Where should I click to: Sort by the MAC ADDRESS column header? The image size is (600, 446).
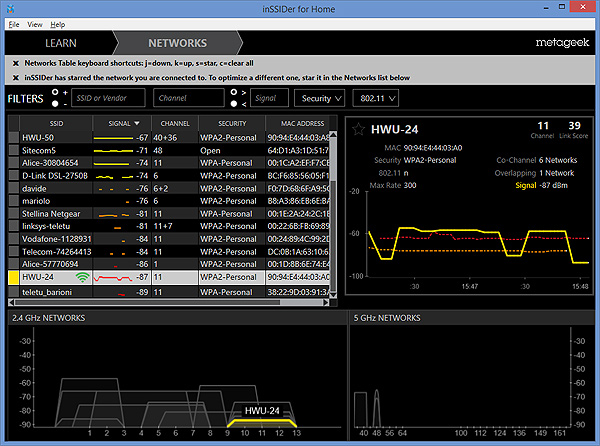tap(302, 124)
